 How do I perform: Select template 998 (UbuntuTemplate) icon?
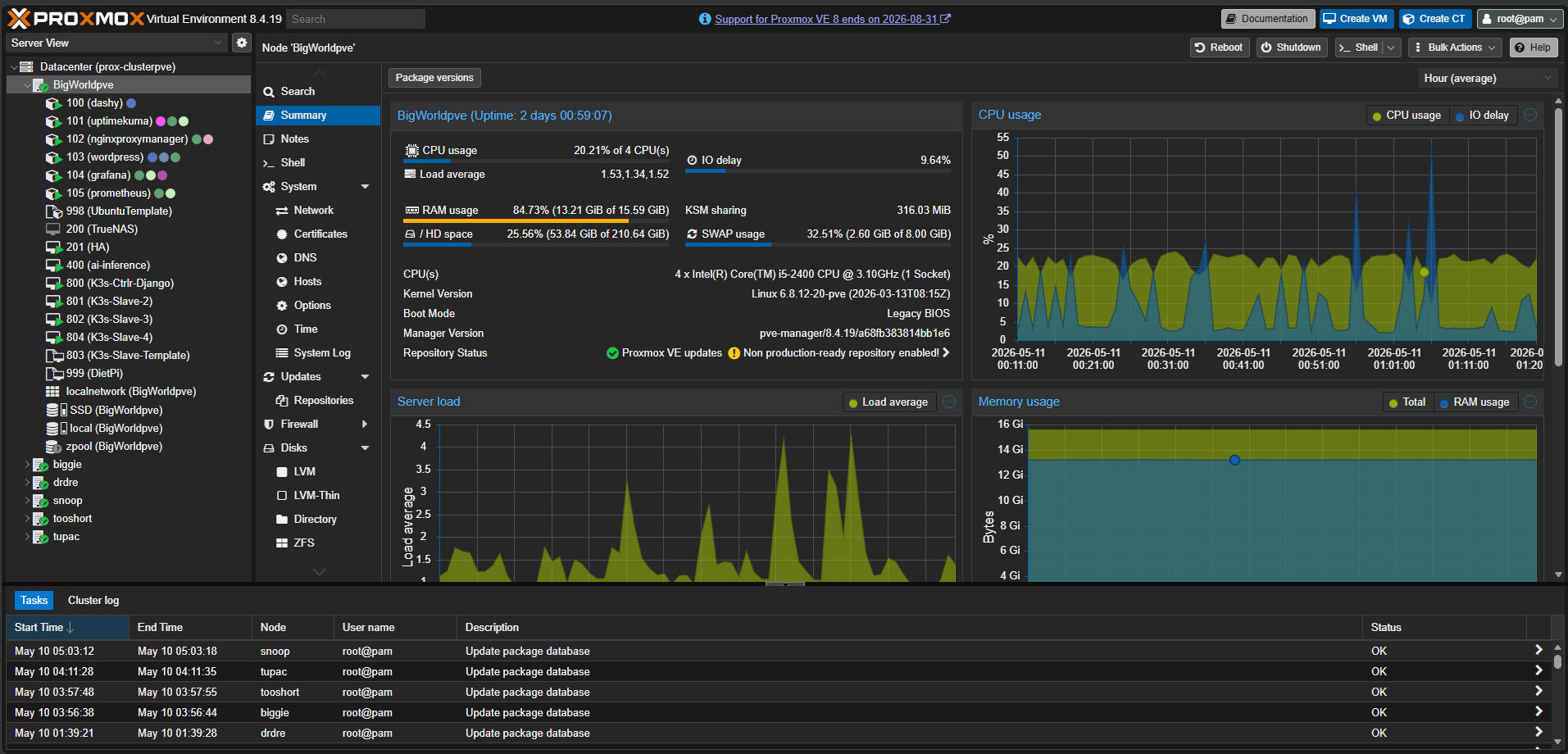coord(53,211)
